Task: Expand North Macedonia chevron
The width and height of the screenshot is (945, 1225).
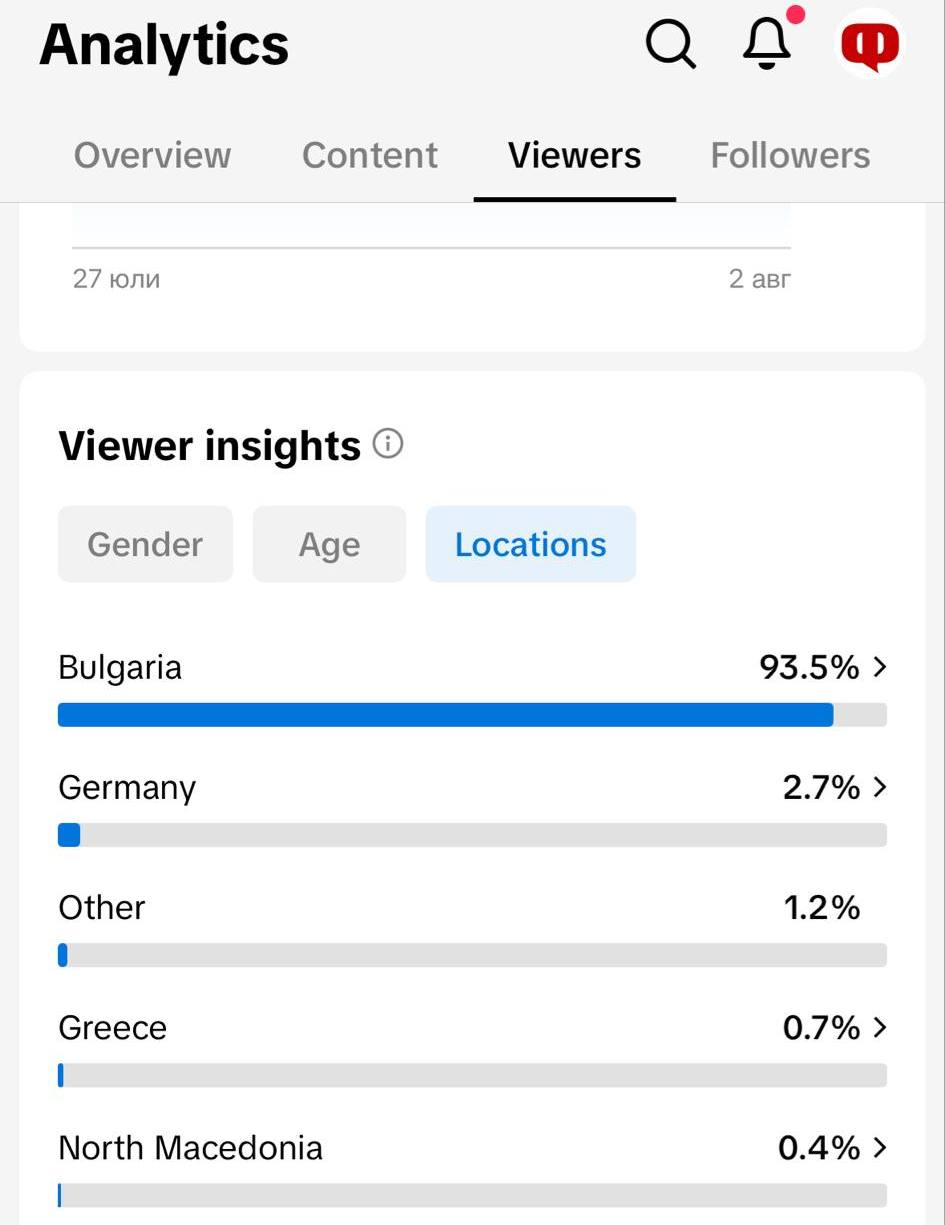Action: (880, 1147)
